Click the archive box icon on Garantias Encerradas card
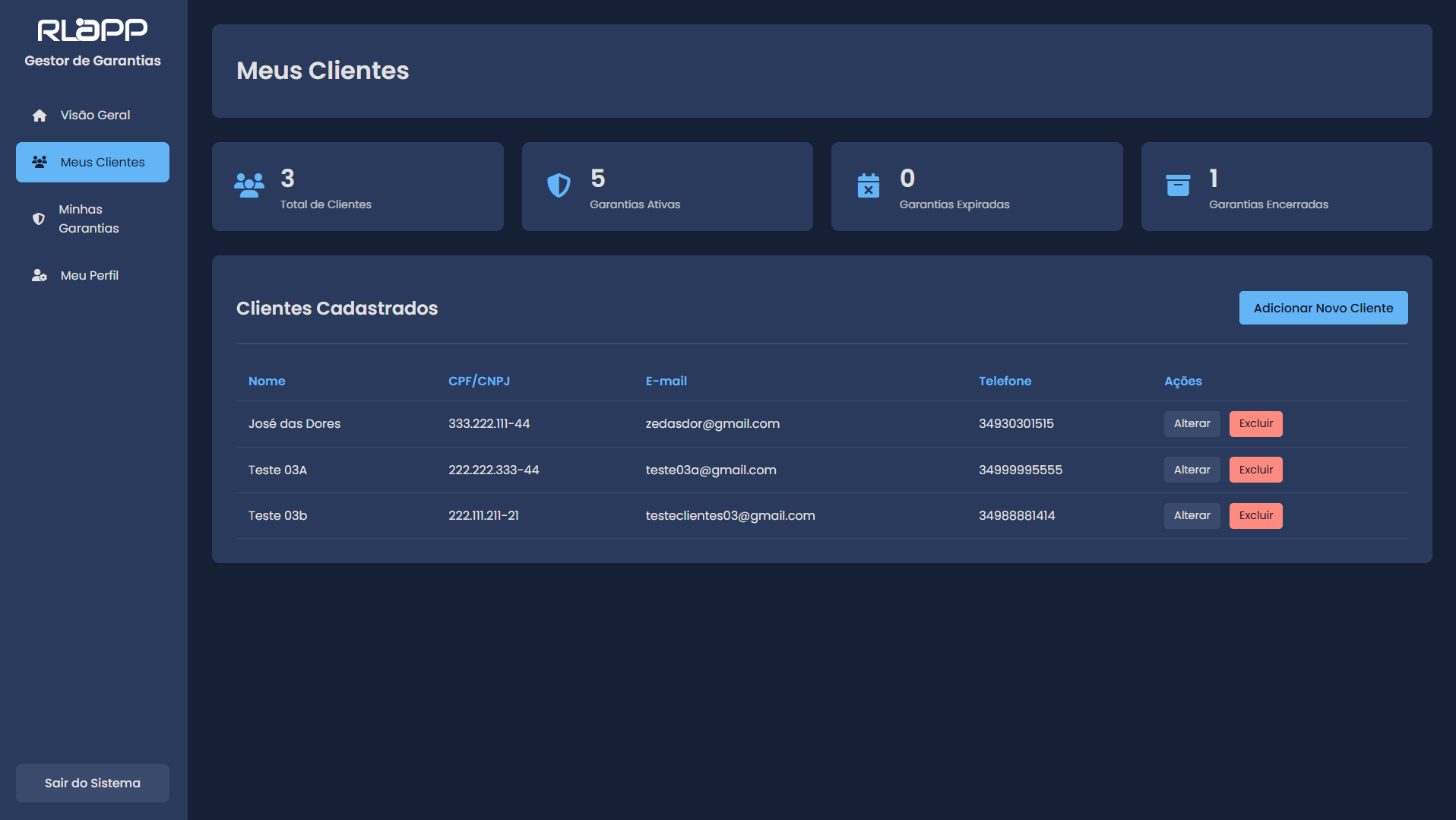 1178,185
